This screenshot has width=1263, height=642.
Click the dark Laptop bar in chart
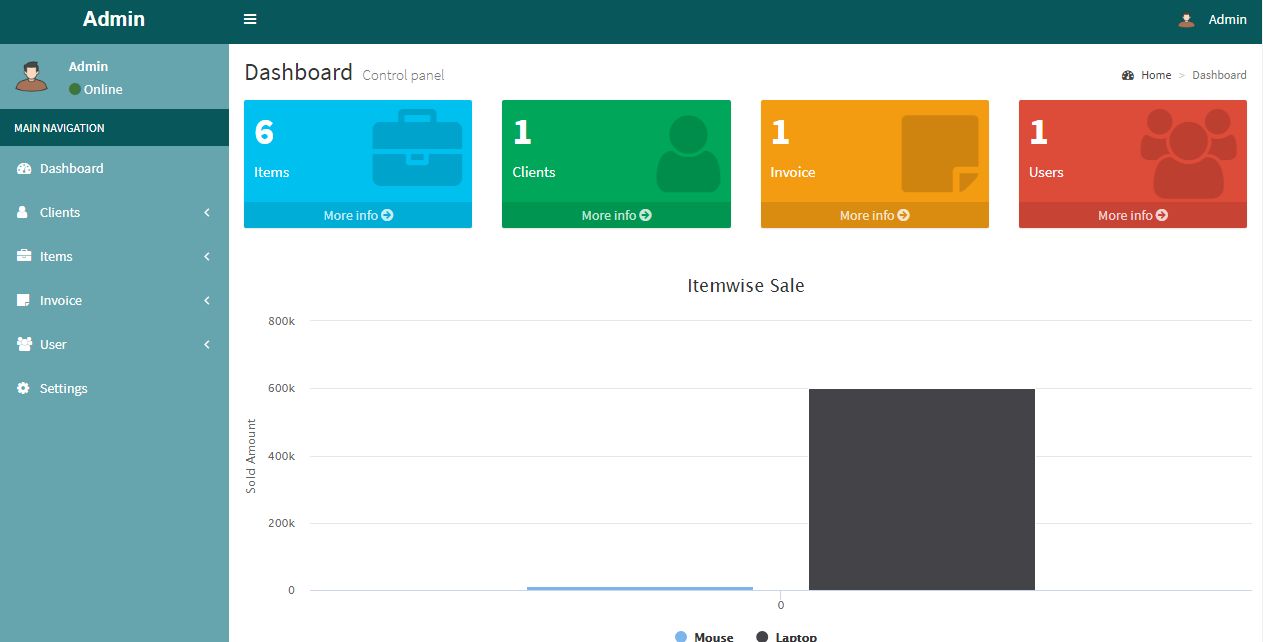click(921, 489)
